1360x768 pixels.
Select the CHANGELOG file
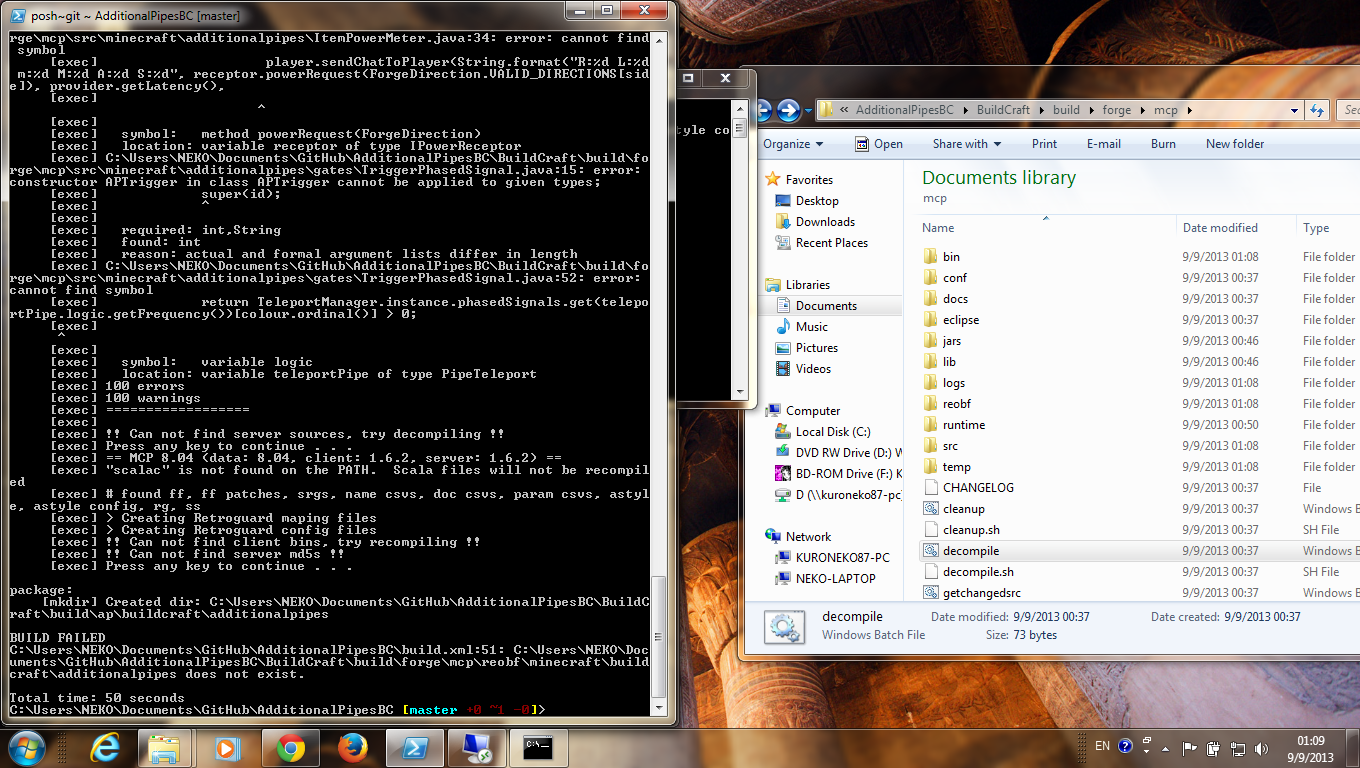coord(978,488)
